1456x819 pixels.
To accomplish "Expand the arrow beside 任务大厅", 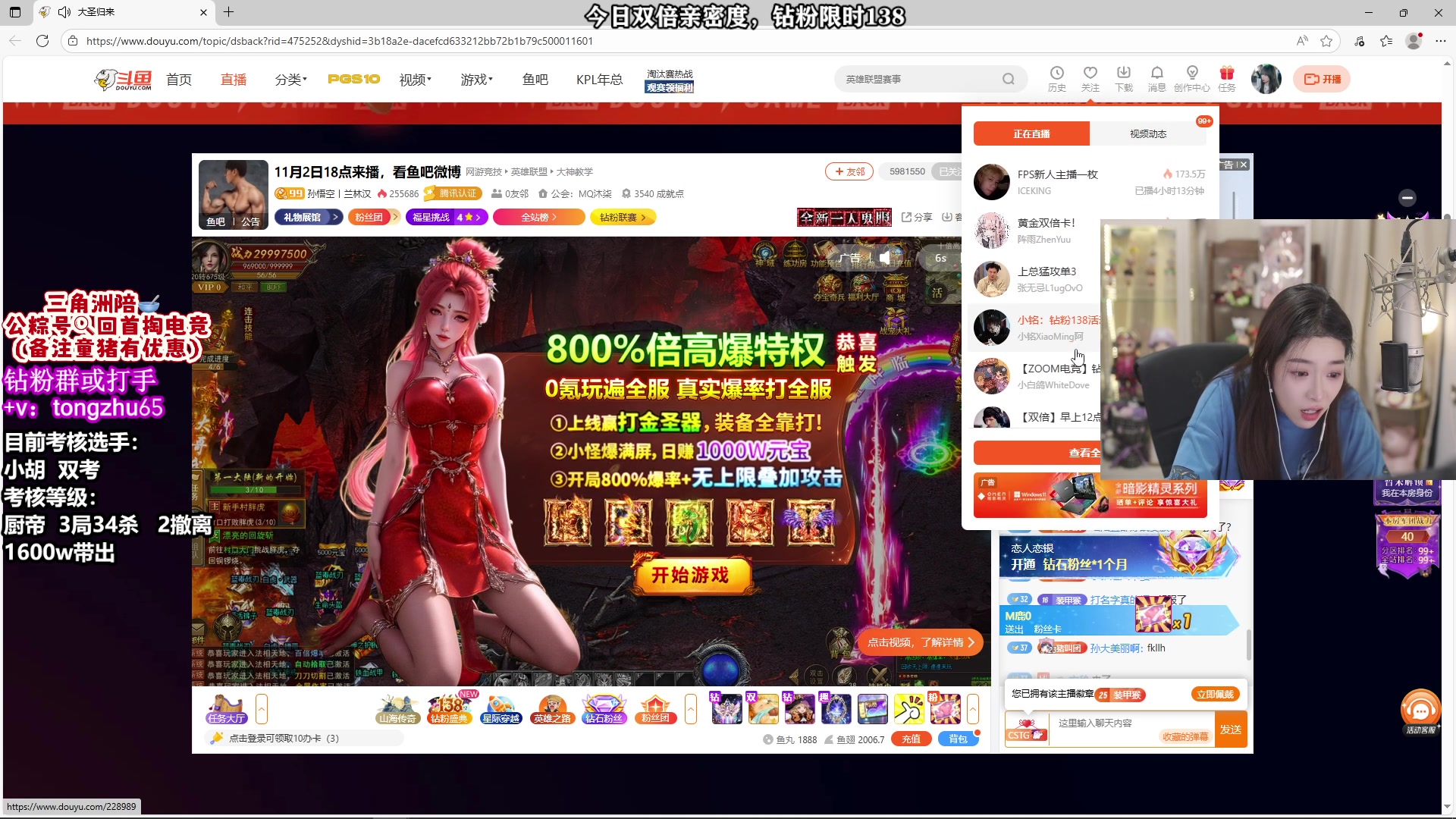I will (x=262, y=709).
